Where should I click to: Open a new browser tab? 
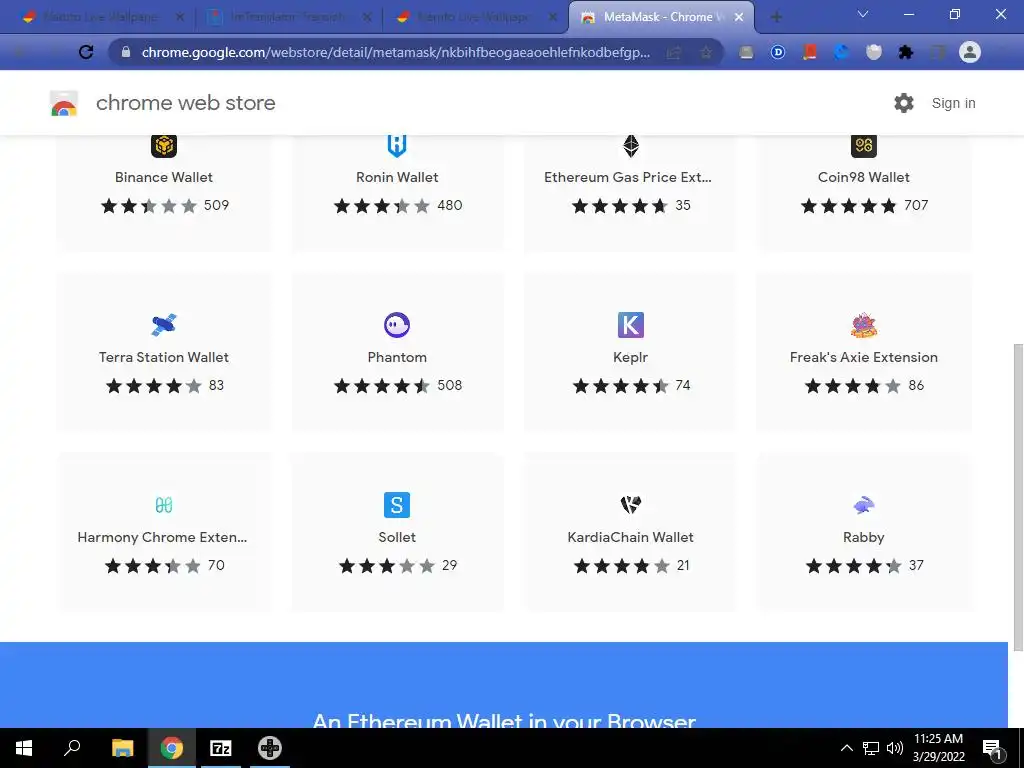coord(776,18)
